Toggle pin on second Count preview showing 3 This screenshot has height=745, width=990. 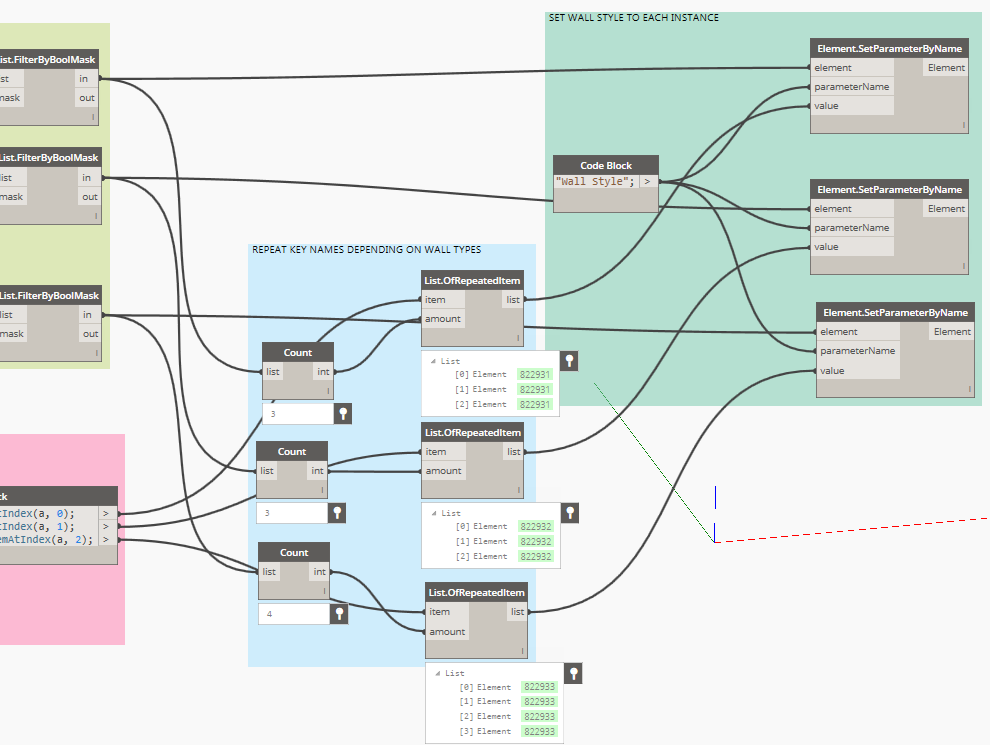(x=337, y=513)
